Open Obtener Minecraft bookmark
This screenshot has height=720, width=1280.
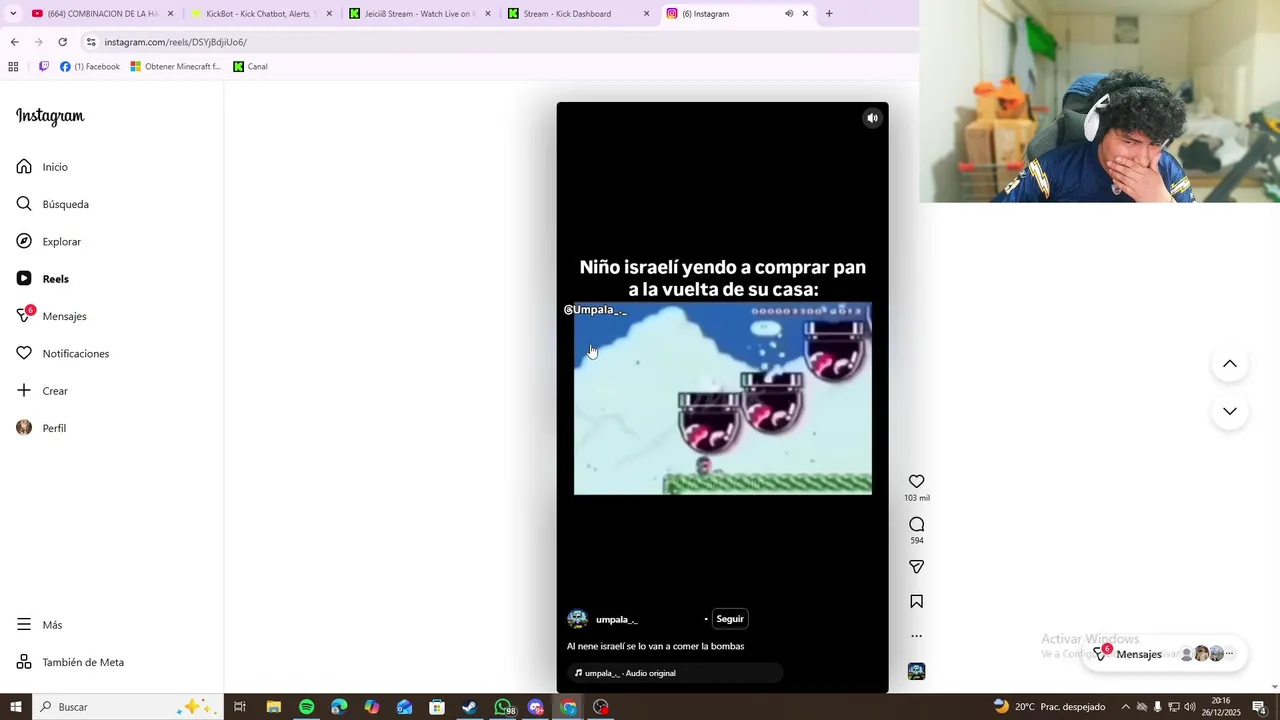click(x=176, y=67)
